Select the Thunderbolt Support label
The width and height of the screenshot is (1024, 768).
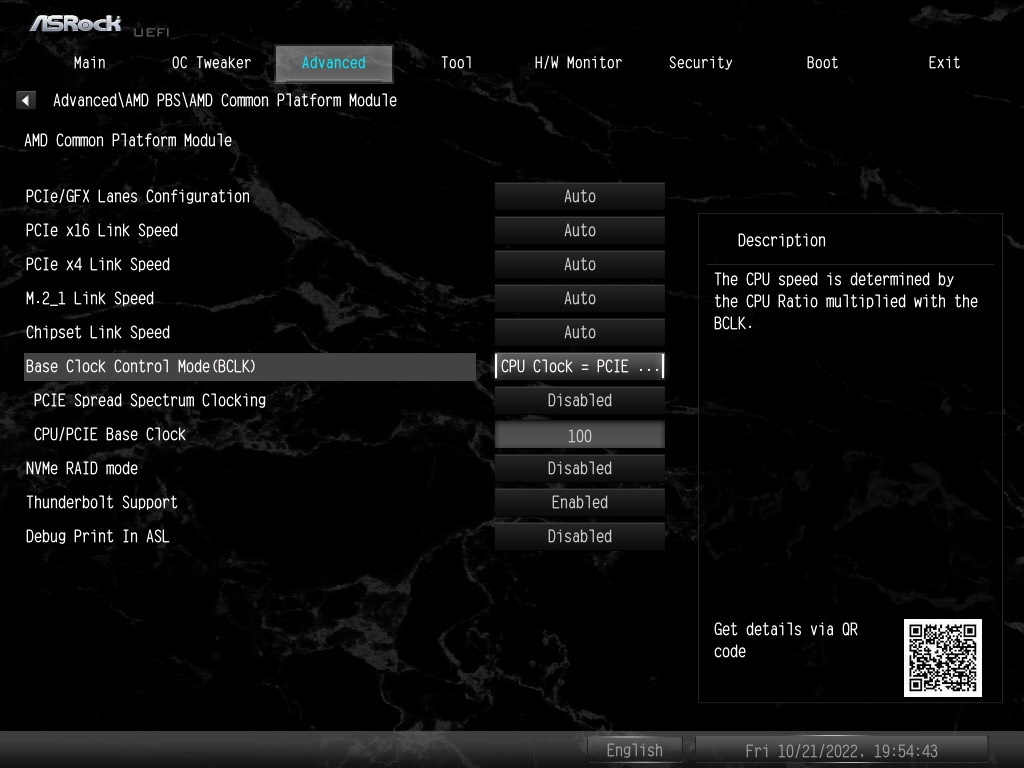click(x=102, y=502)
